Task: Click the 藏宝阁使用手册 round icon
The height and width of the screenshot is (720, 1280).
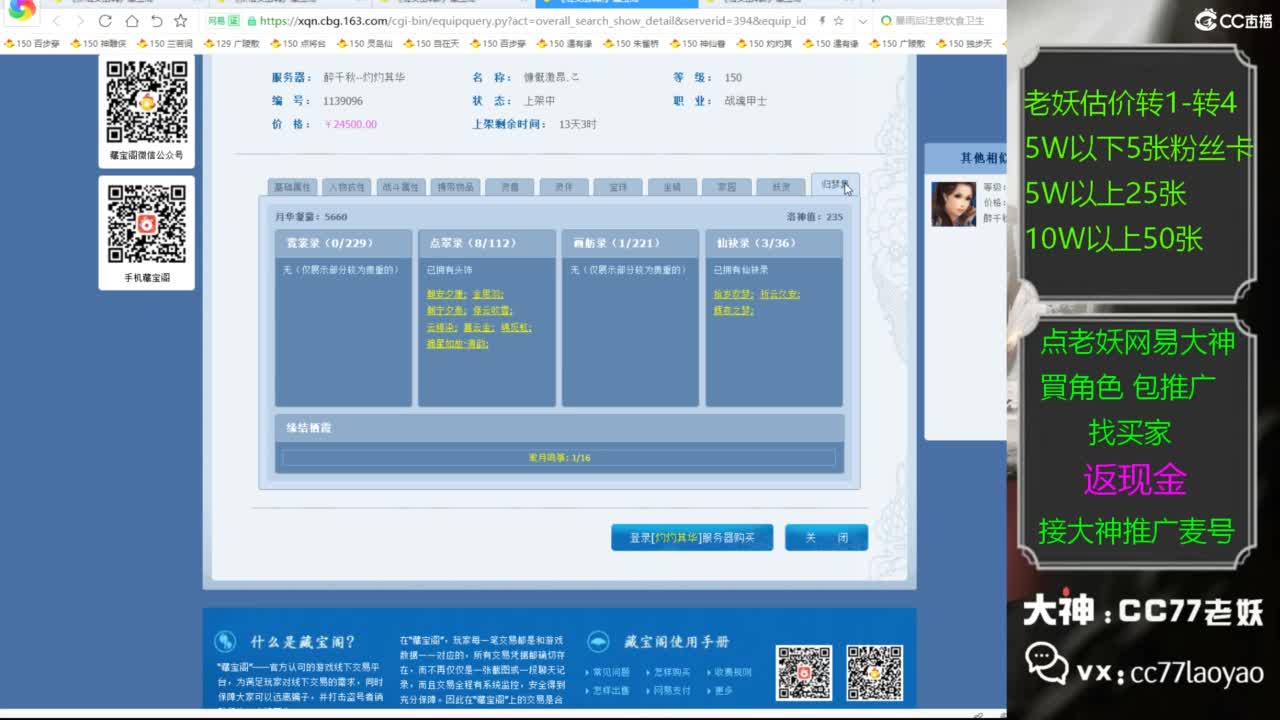Action: pyautogui.click(x=598, y=642)
